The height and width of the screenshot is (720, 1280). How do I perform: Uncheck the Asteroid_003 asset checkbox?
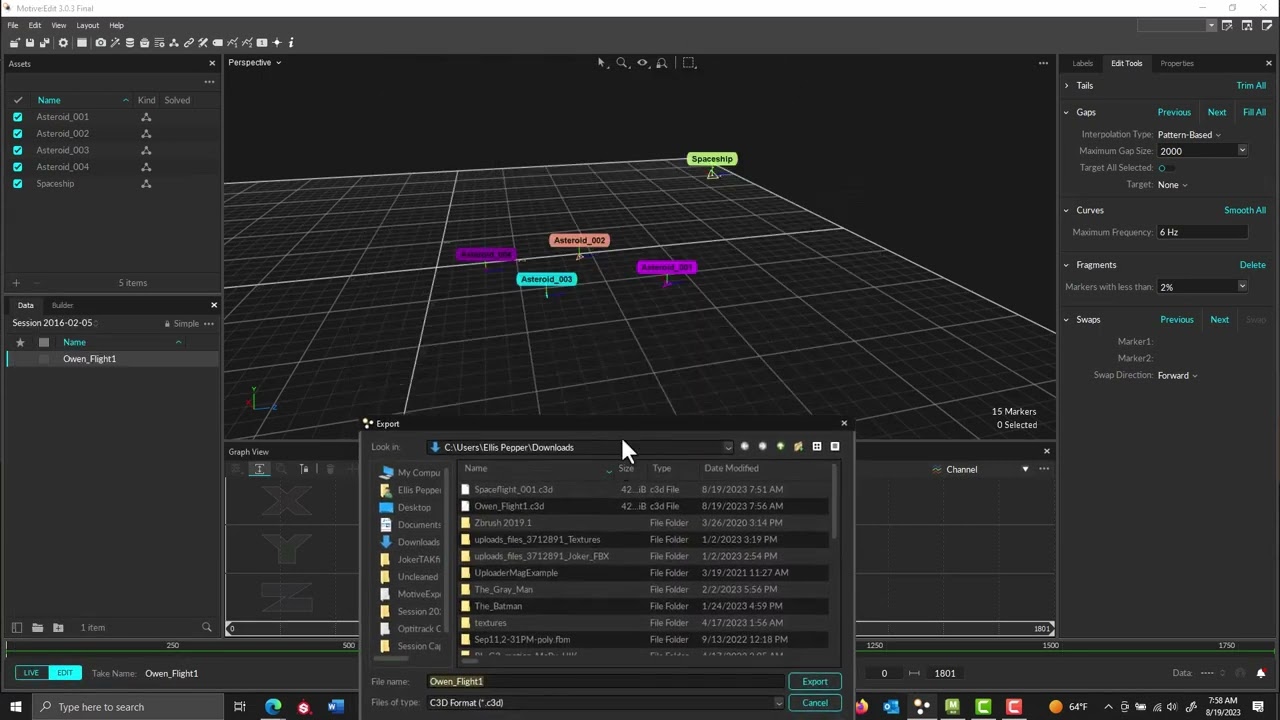(17, 150)
